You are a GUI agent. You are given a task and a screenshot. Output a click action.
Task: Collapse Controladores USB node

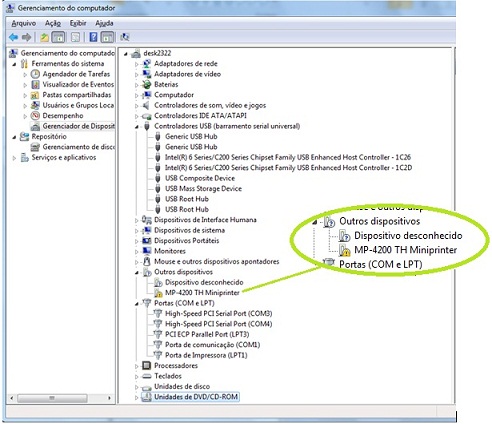(136, 127)
